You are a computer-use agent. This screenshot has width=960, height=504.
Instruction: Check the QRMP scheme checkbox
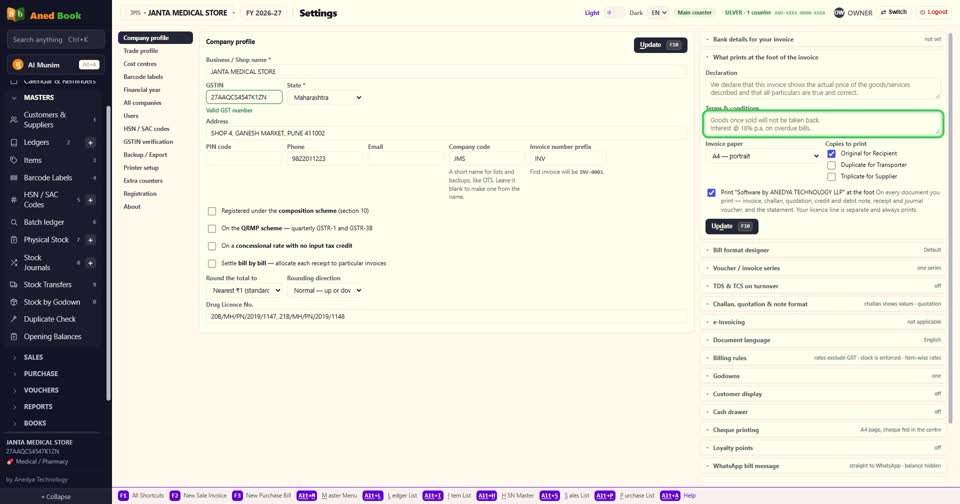[212, 228]
